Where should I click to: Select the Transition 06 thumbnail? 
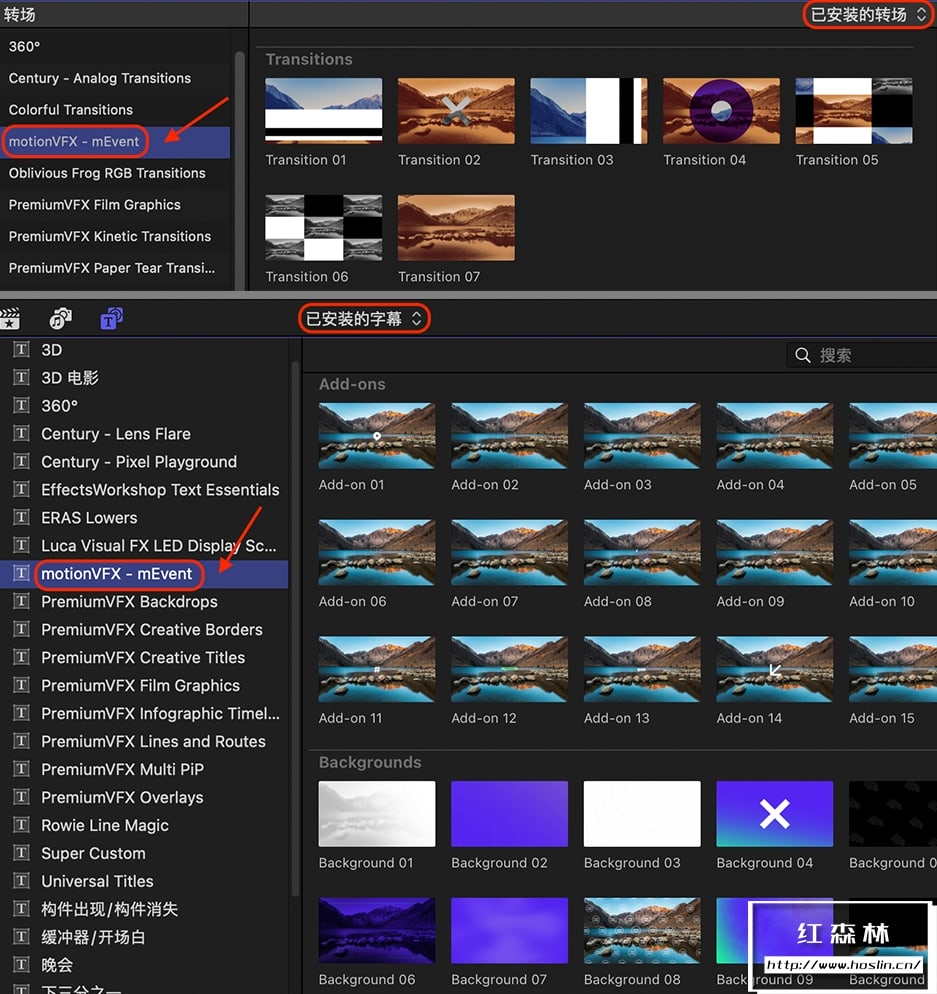point(323,228)
